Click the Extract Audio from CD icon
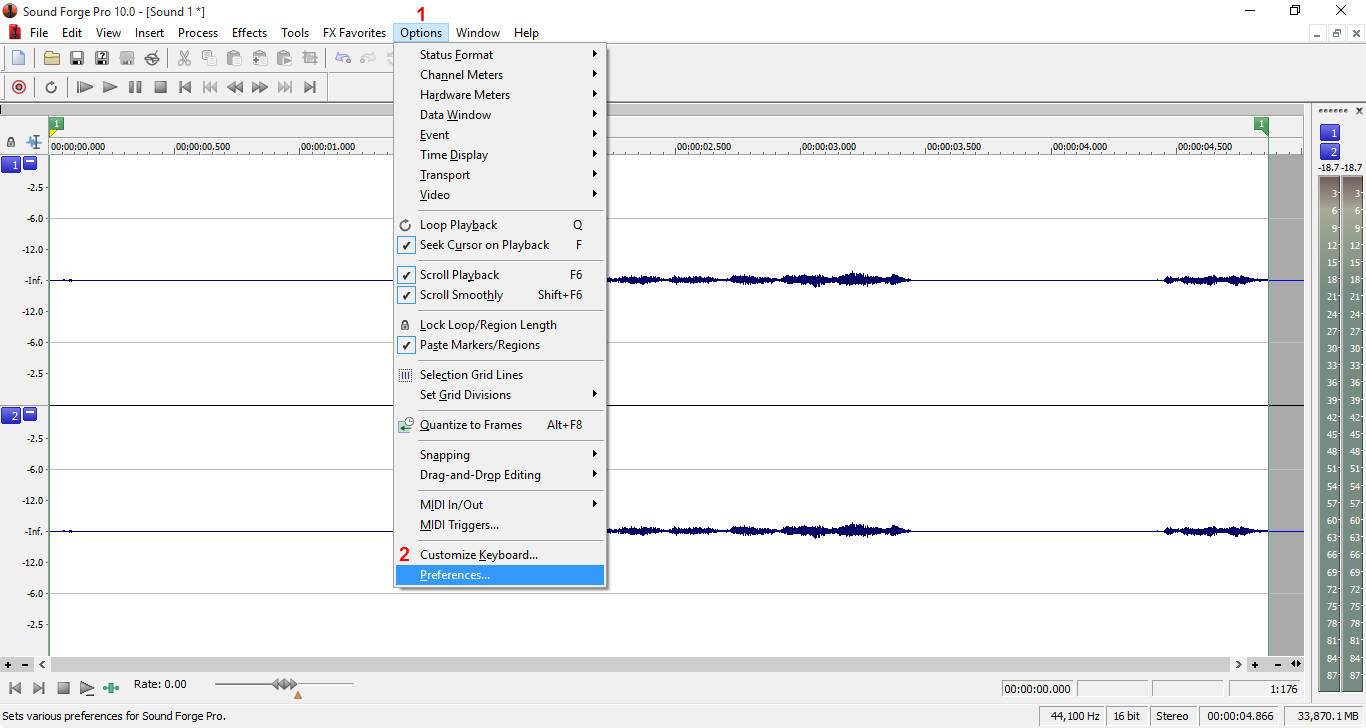The width and height of the screenshot is (1366, 728). click(x=152, y=58)
